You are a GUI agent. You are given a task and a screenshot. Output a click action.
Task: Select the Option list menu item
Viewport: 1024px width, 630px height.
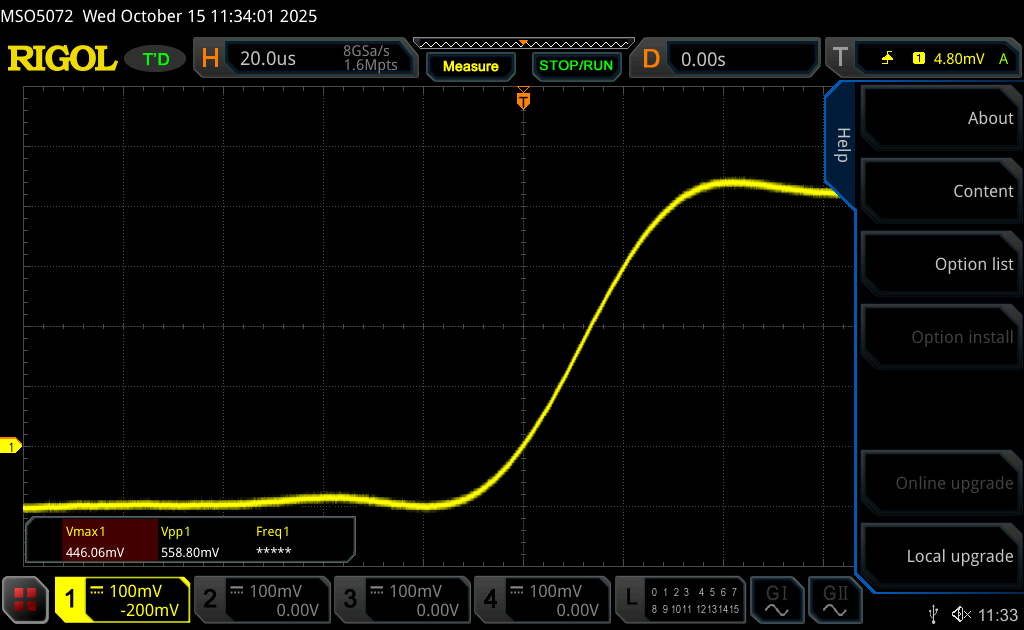pyautogui.click(x=940, y=264)
